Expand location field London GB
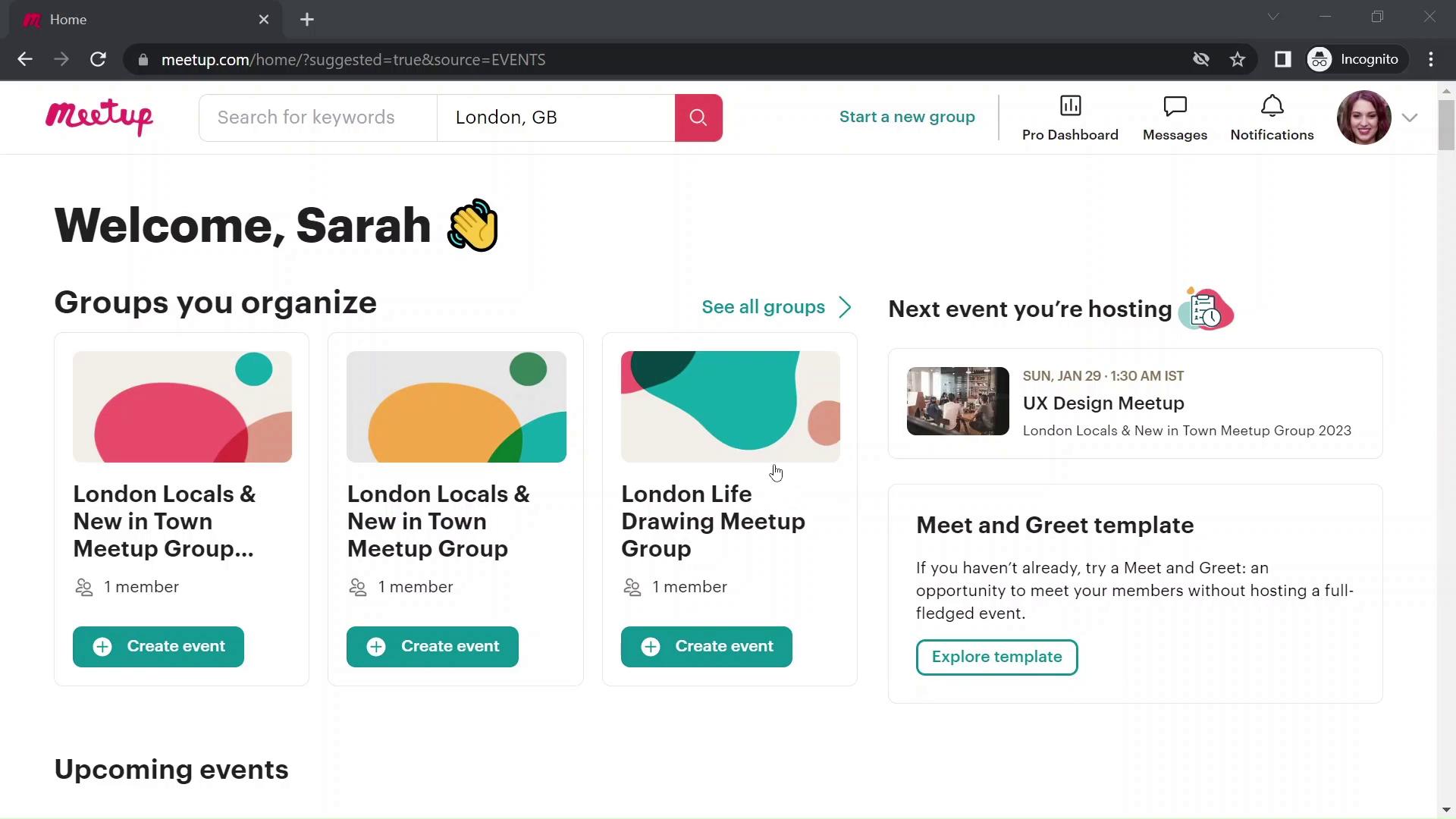This screenshot has height=819, width=1456. (557, 117)
